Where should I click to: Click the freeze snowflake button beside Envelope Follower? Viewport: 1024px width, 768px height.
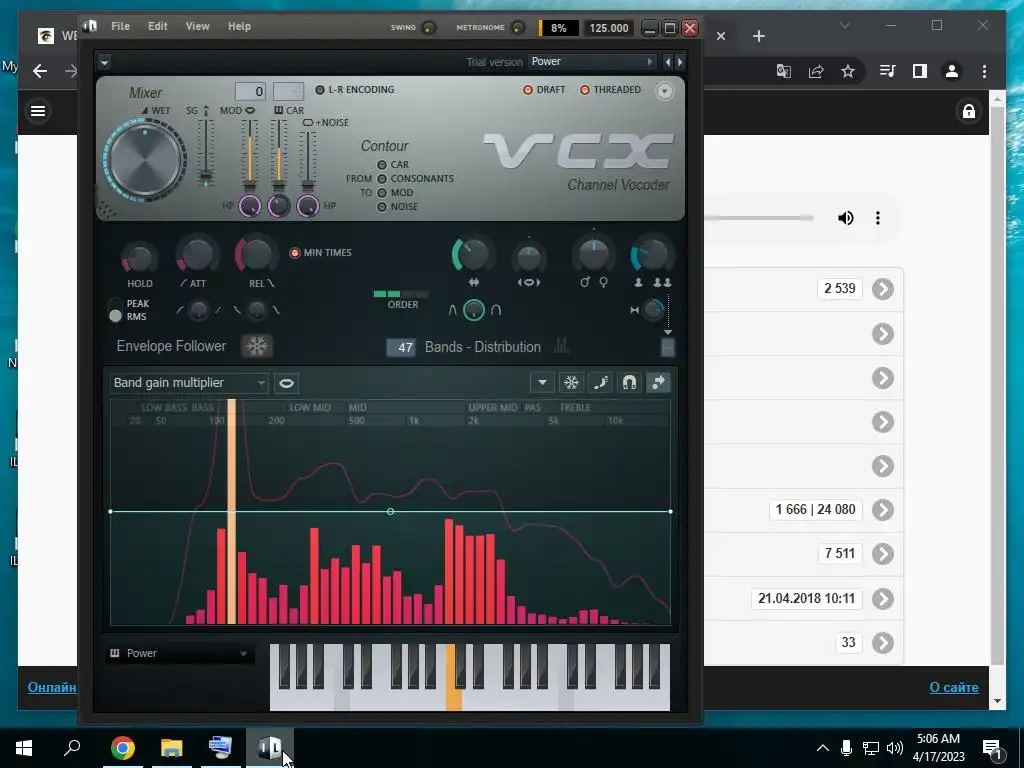[x=257, y=346]
